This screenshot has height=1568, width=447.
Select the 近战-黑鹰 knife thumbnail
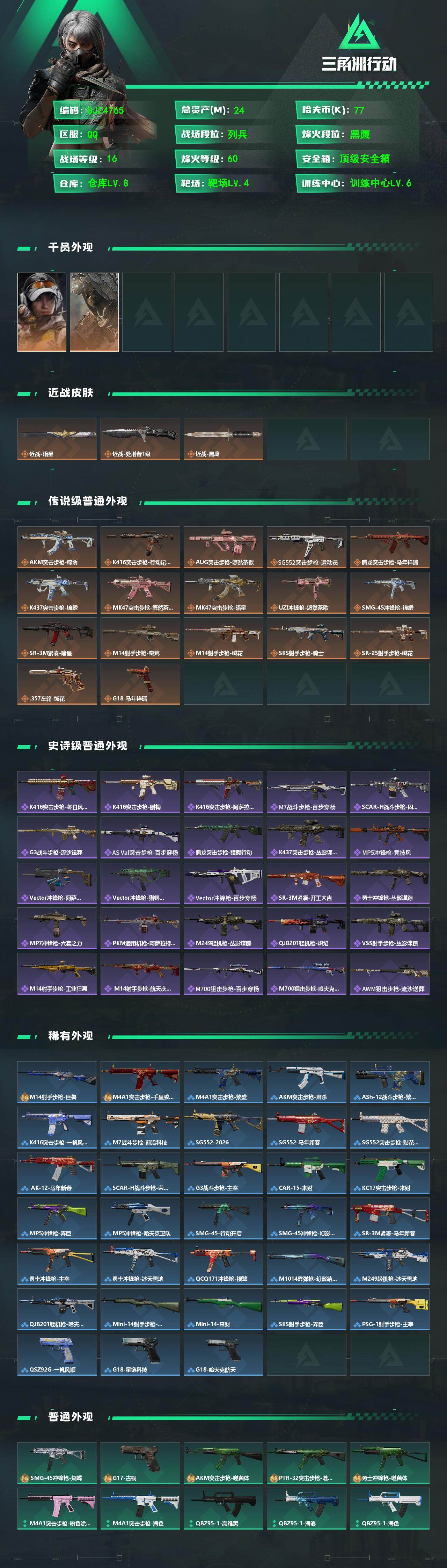click(x=223, y=439)
